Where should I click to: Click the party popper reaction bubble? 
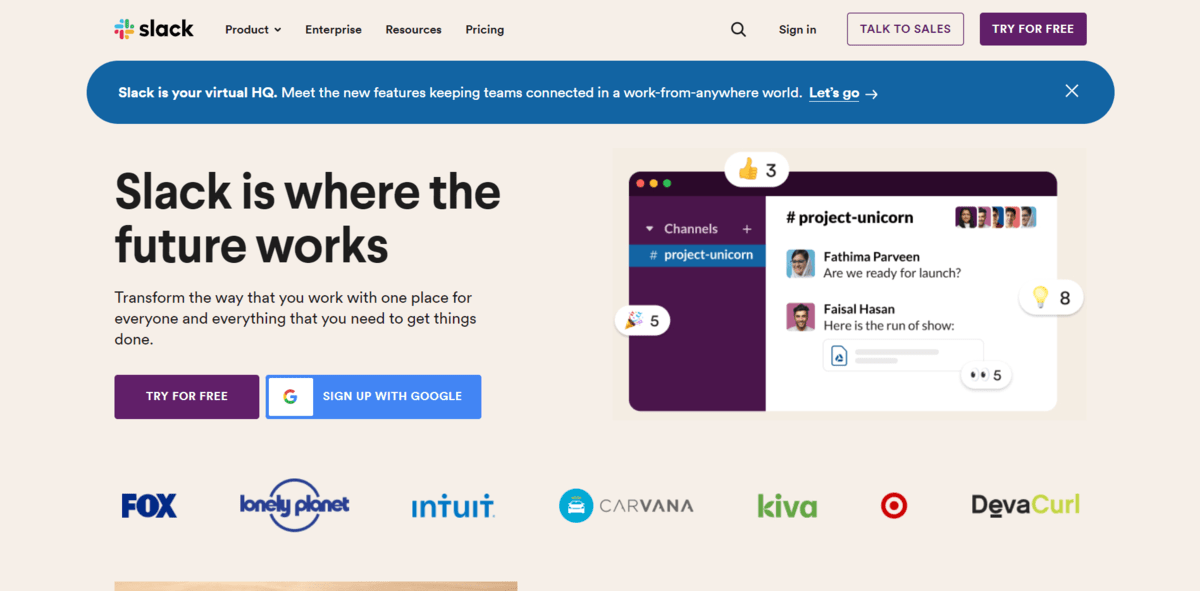pos(642,320)
